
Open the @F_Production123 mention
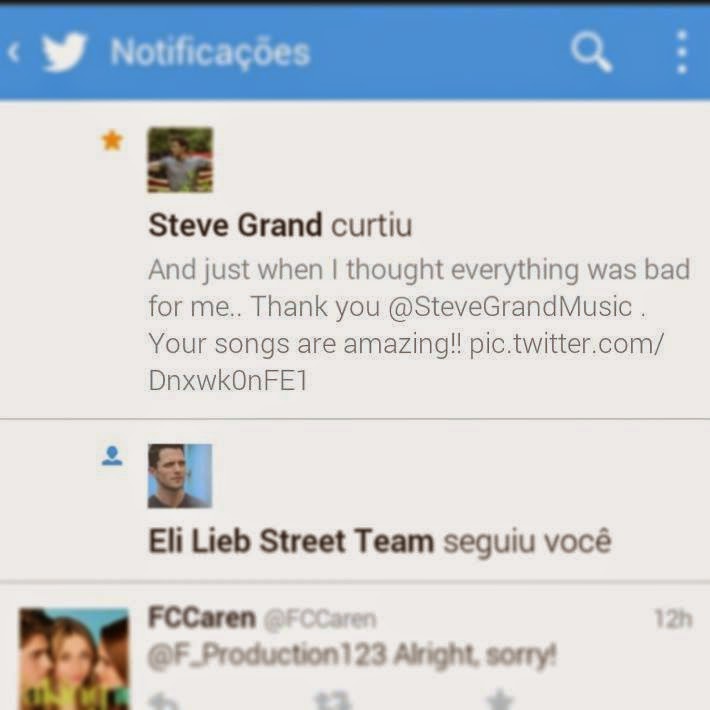point(267,655)
